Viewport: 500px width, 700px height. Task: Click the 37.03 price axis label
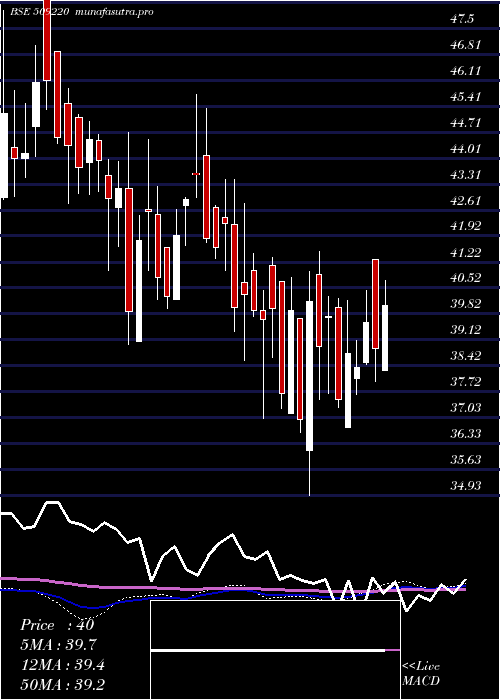465,408
